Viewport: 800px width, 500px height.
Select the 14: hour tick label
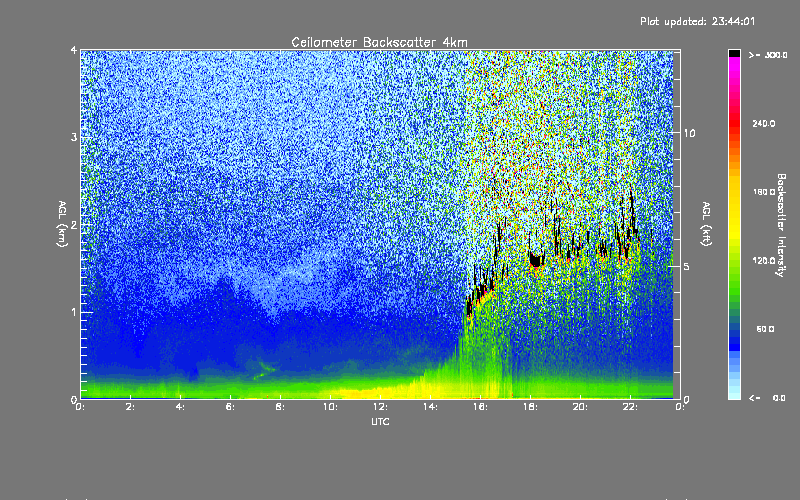430,407
